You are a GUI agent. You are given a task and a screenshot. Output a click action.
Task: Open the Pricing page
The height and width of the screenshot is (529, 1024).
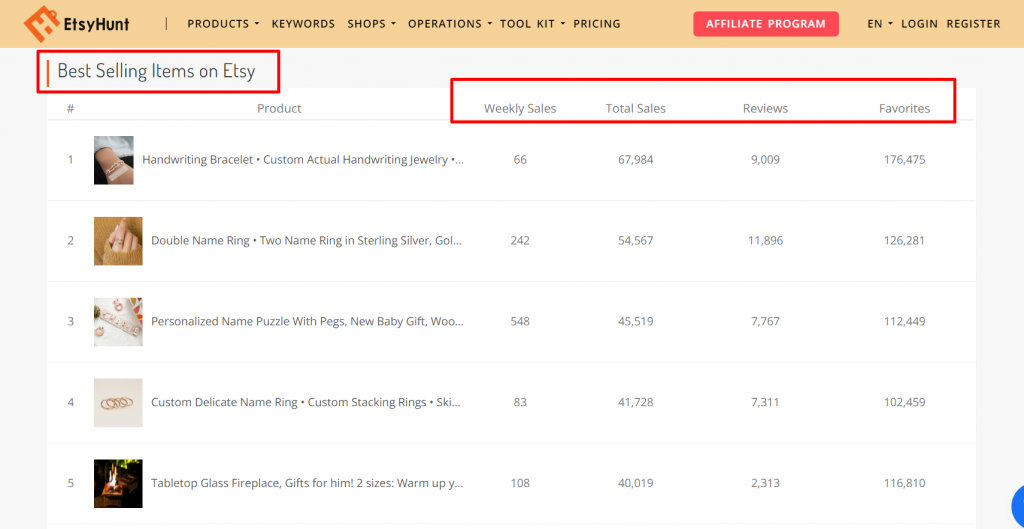(597, 24)
